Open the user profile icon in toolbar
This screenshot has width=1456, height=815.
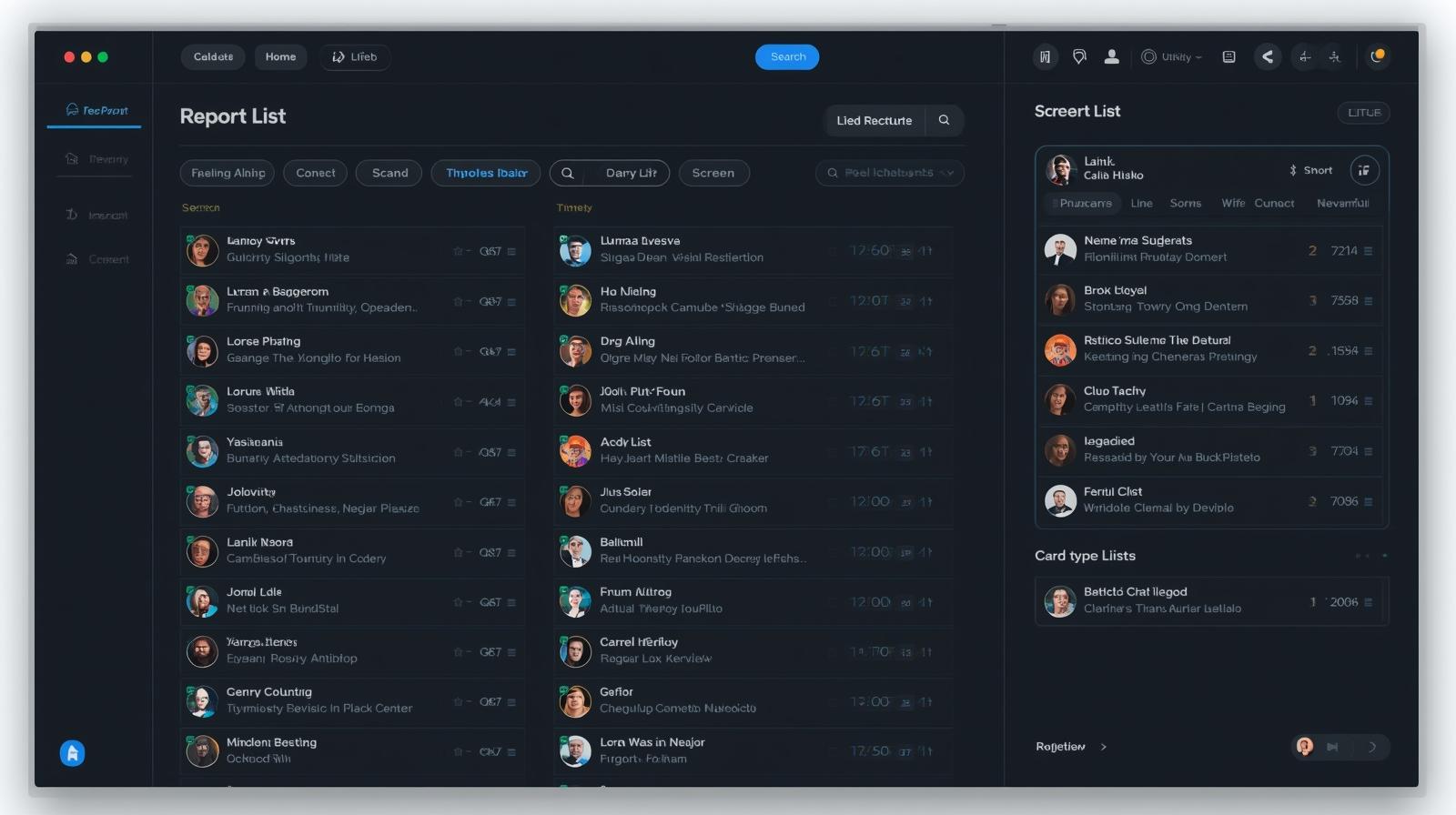(x=1111, y=56)
